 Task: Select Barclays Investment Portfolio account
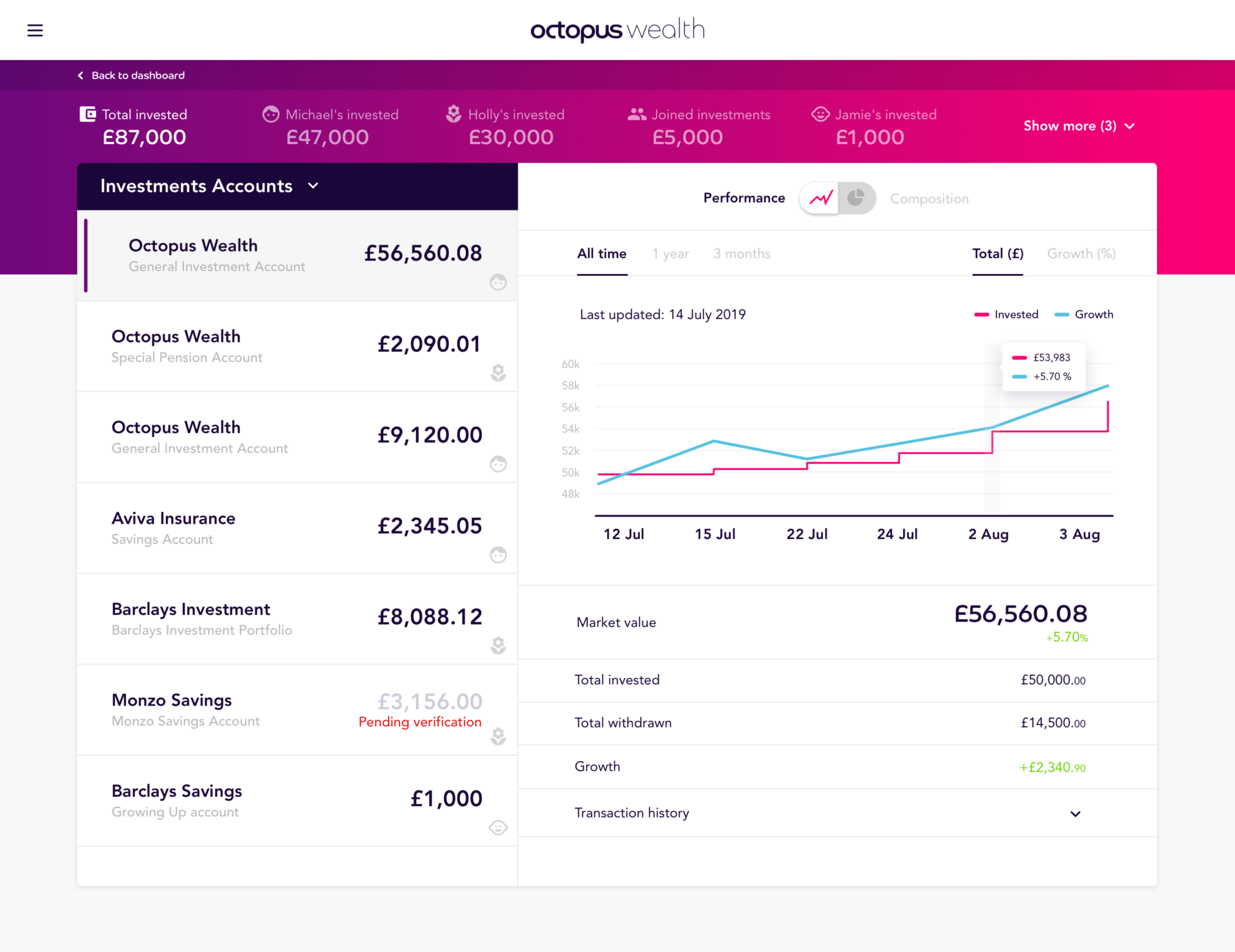pyautogui.click(x=297, y=619)
